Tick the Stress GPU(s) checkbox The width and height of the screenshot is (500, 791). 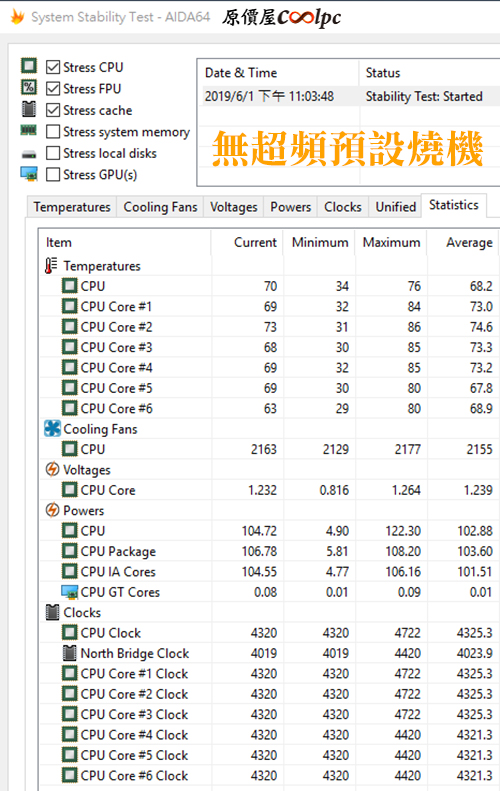coord(53,175)
